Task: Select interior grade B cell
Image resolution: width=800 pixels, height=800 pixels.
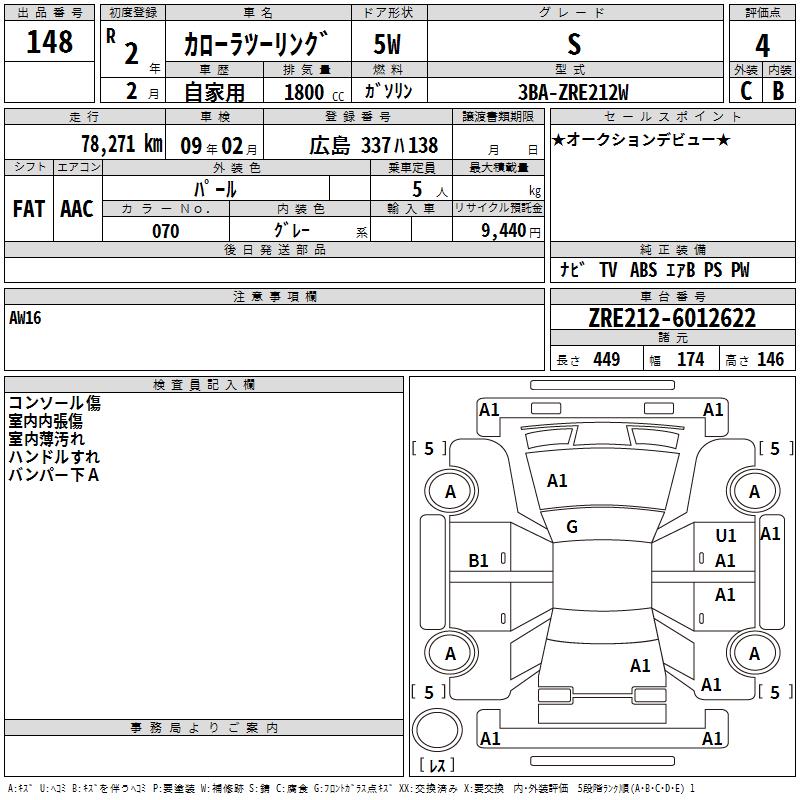Action: point(779,91)
